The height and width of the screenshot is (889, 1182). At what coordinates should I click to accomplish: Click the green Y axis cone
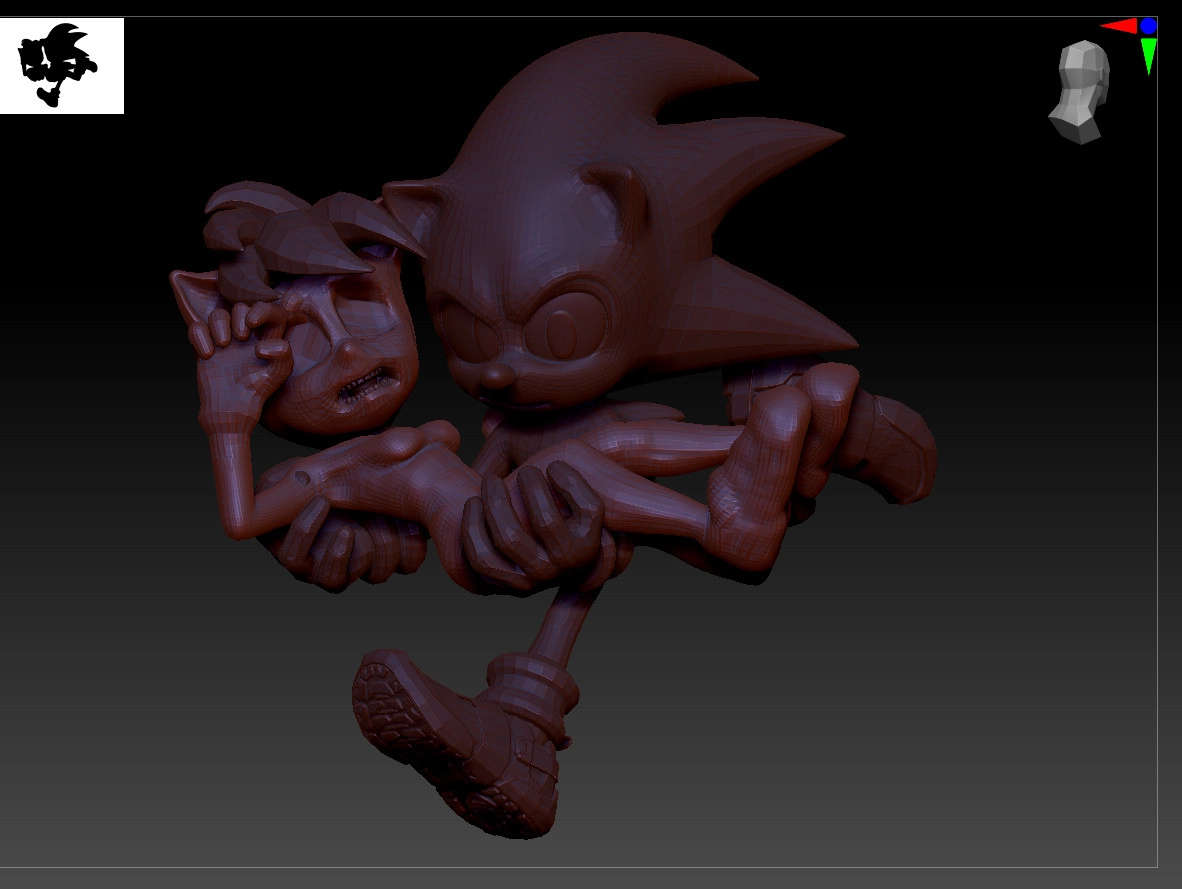[x=1148, y=55]
